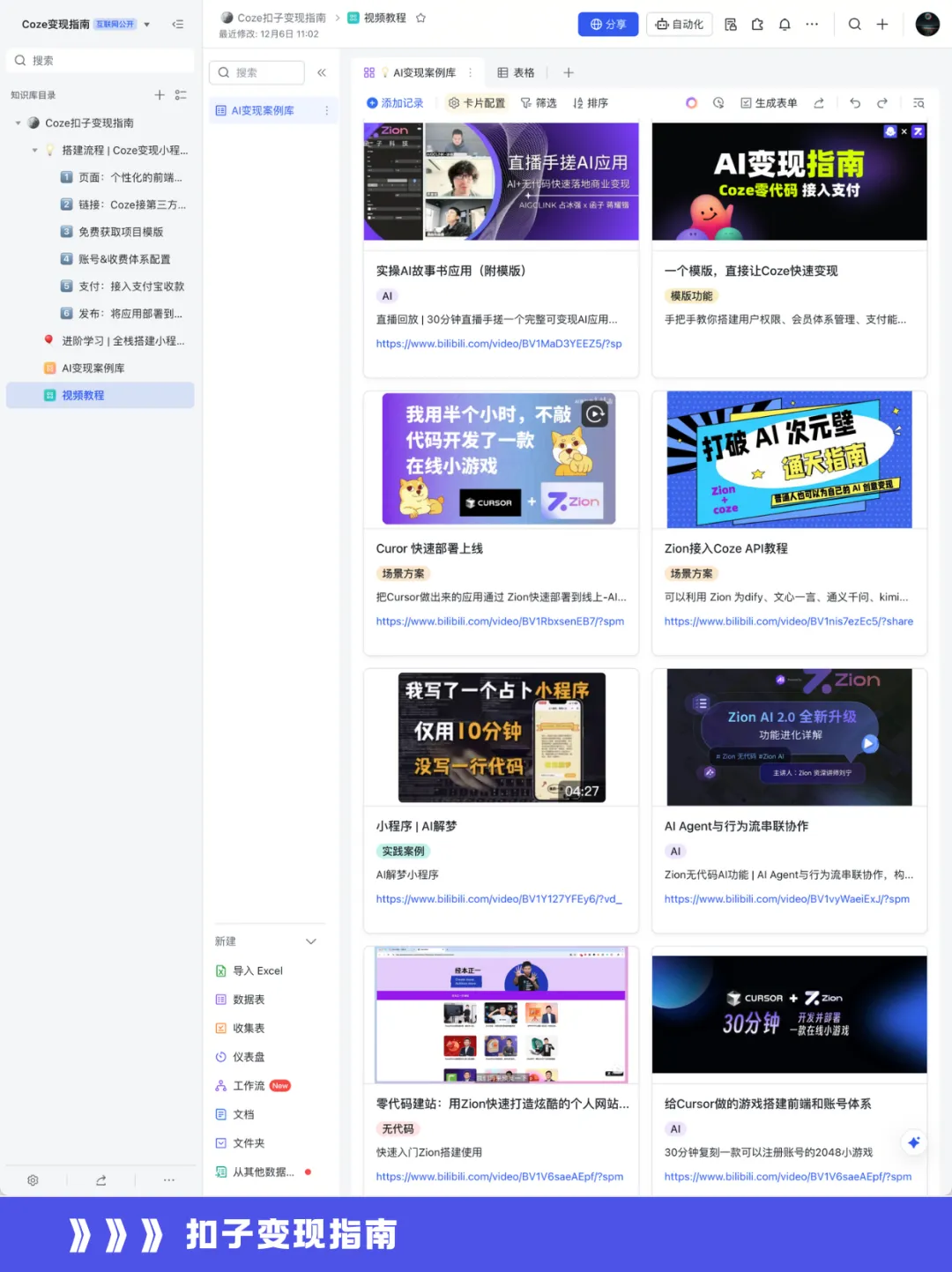
Task: Click the globe Share button
Action: point(607,25)
